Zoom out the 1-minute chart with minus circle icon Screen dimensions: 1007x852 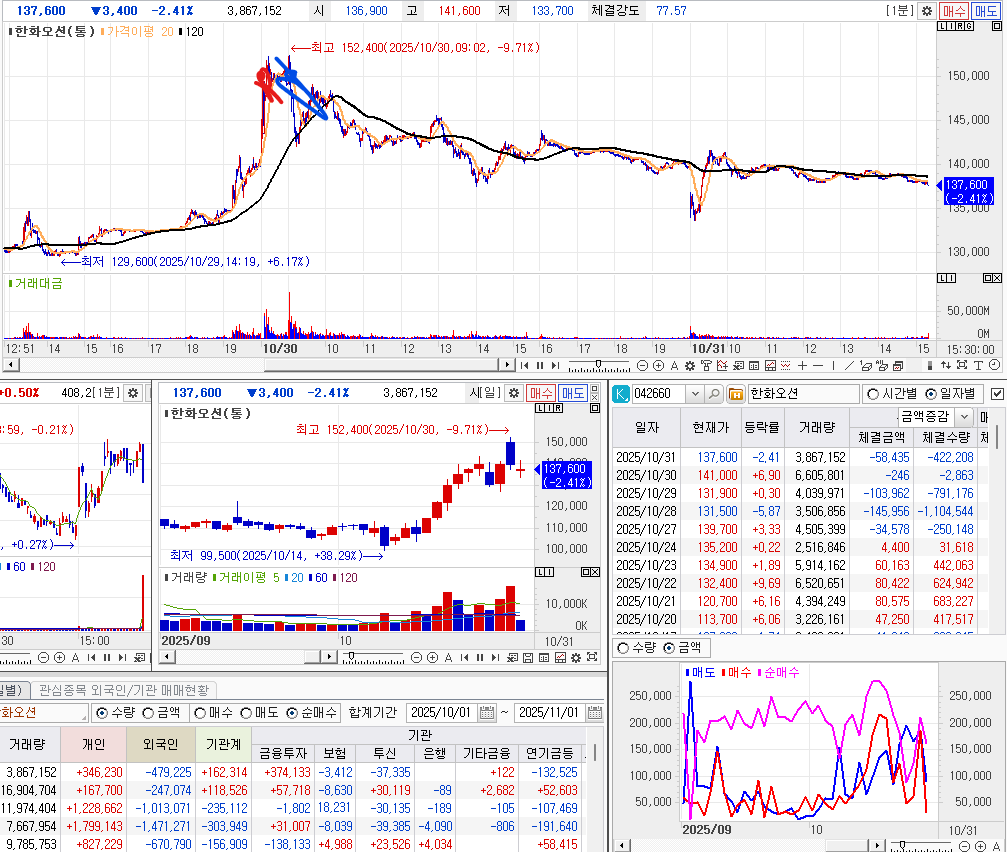(642, 365)
